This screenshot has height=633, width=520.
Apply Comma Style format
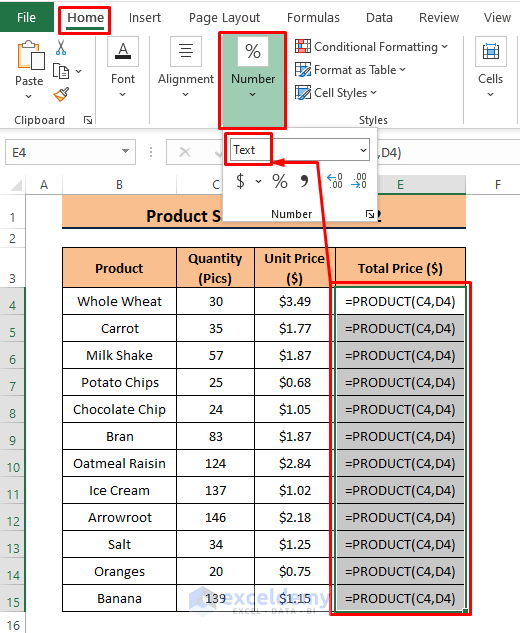(x=304, y=181)
